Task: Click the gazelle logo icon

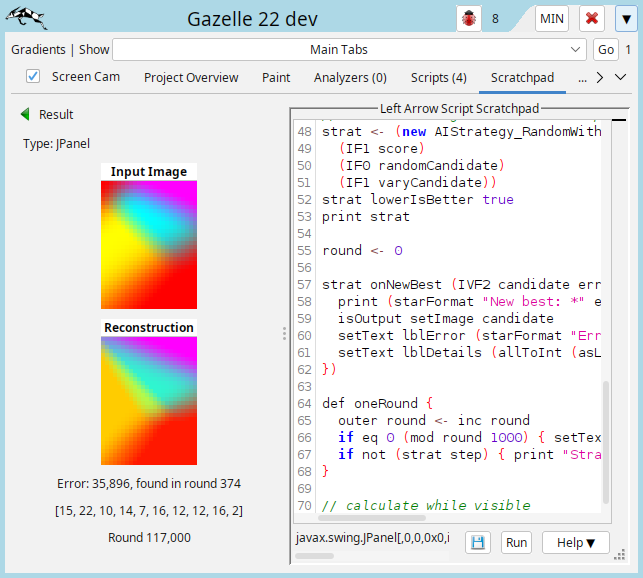Action: (28, 17)
